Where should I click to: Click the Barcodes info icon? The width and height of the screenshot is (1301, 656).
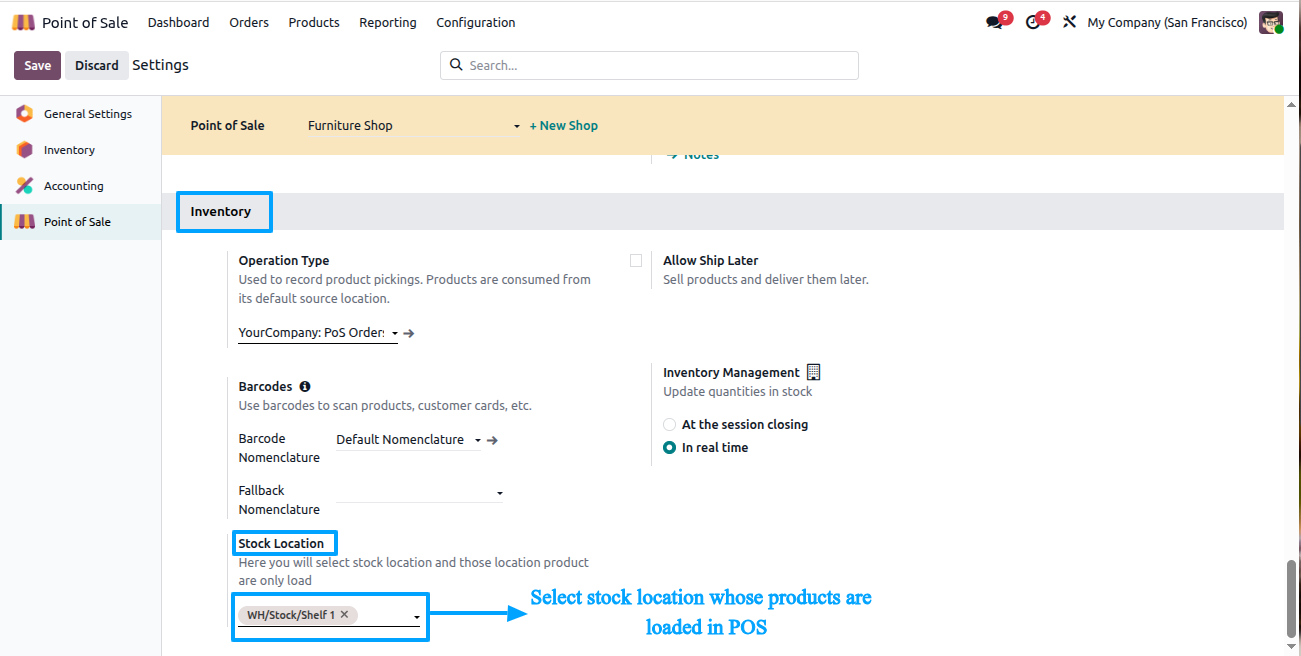pos(305,386)
